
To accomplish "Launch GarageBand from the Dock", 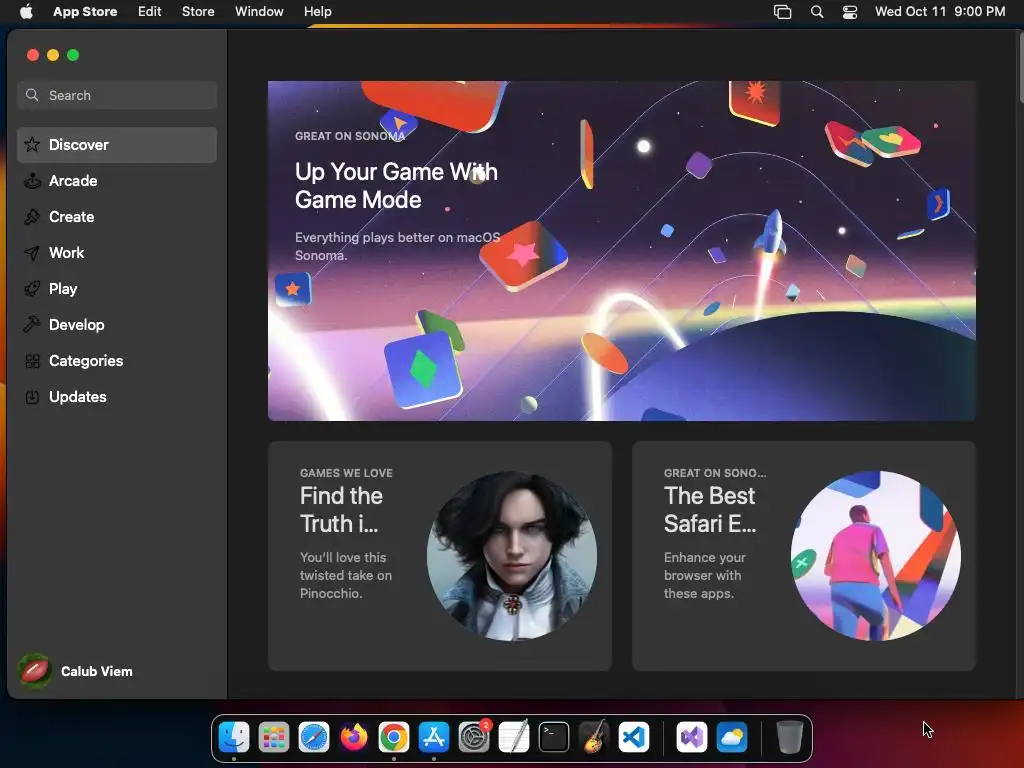I will (x=594, y=737).
